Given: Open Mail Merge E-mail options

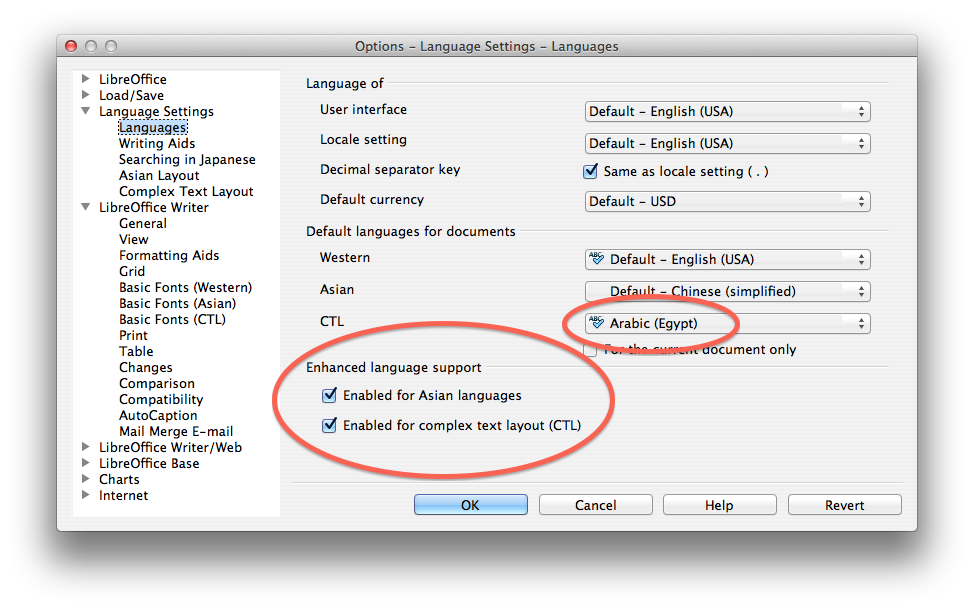Looking at the screenshot, I should click(x=176, y=431).
